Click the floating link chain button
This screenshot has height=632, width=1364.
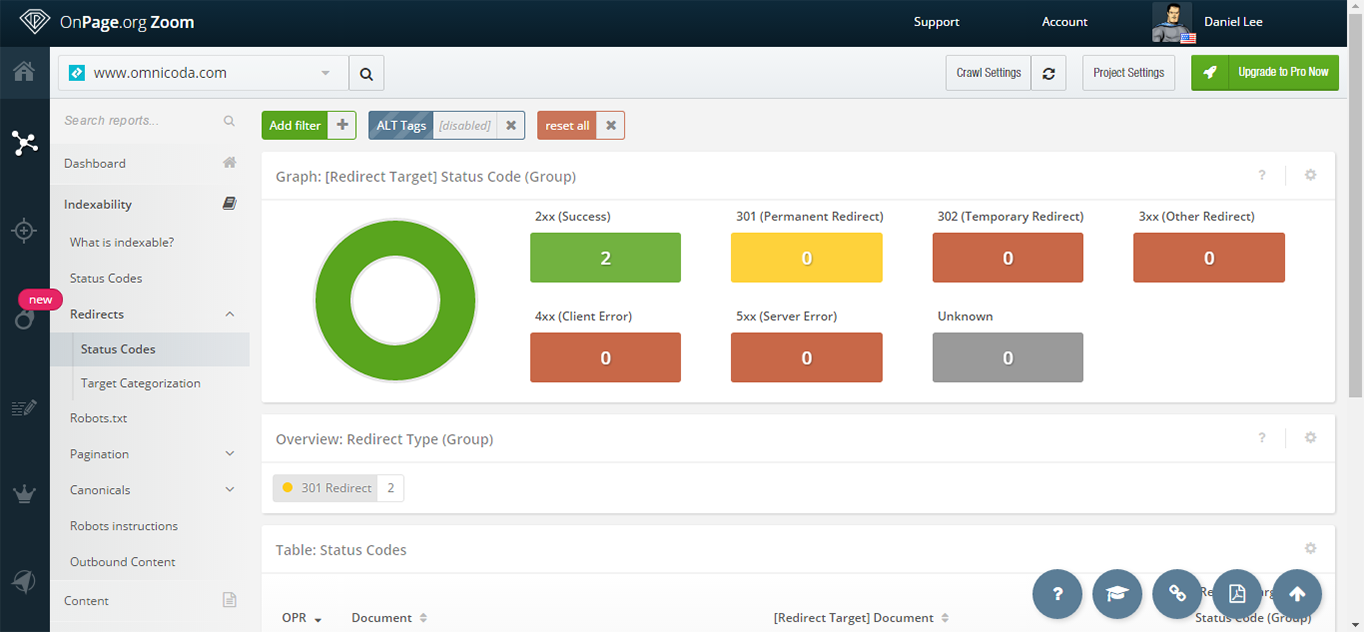click(1177, 594)
